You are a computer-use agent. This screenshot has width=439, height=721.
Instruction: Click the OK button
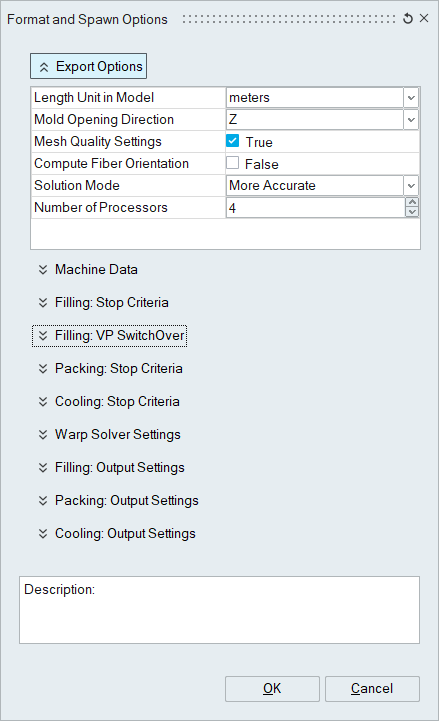272,688
